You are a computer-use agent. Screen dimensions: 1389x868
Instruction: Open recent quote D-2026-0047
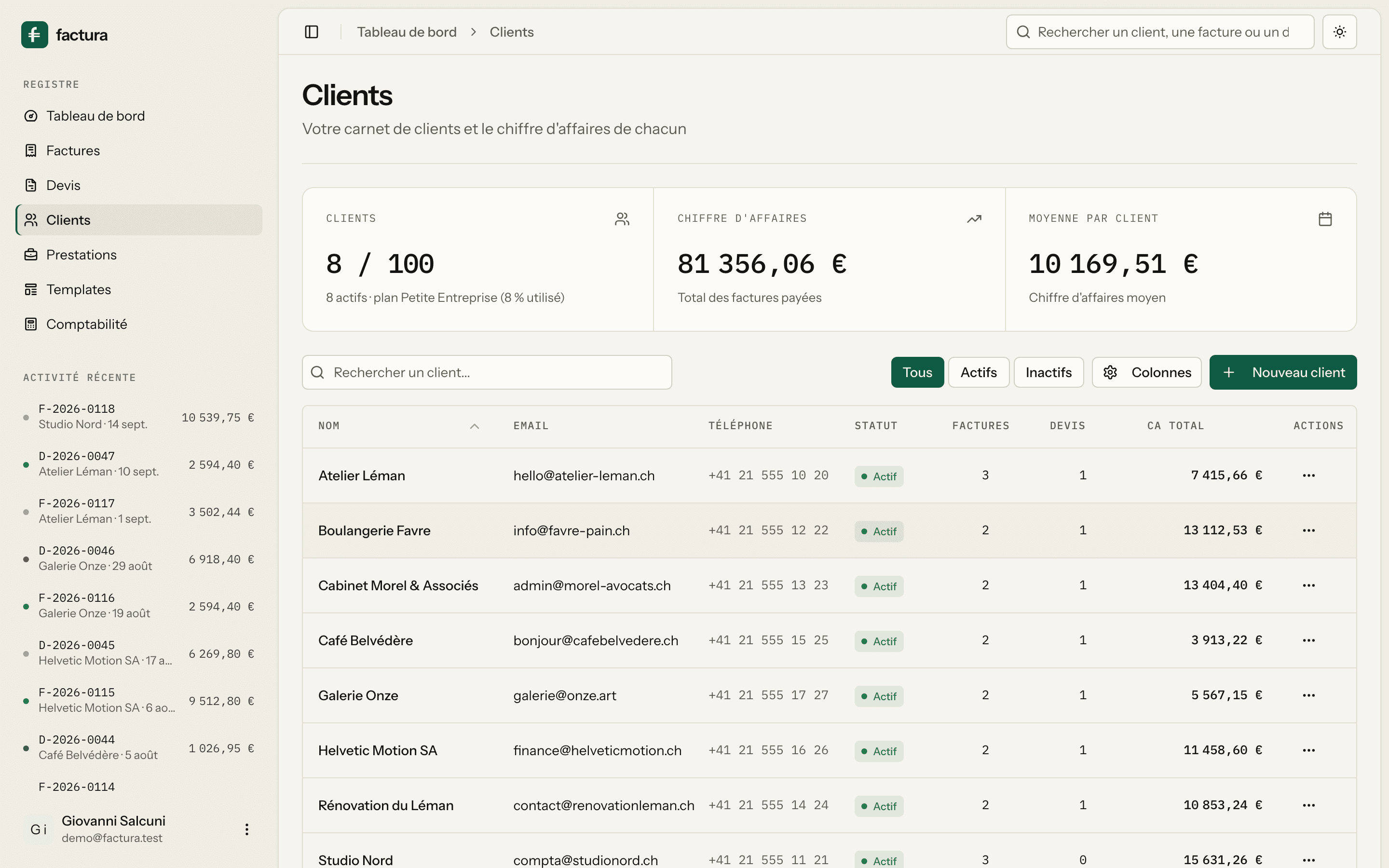pyautogui.click(x=139, y=464)
